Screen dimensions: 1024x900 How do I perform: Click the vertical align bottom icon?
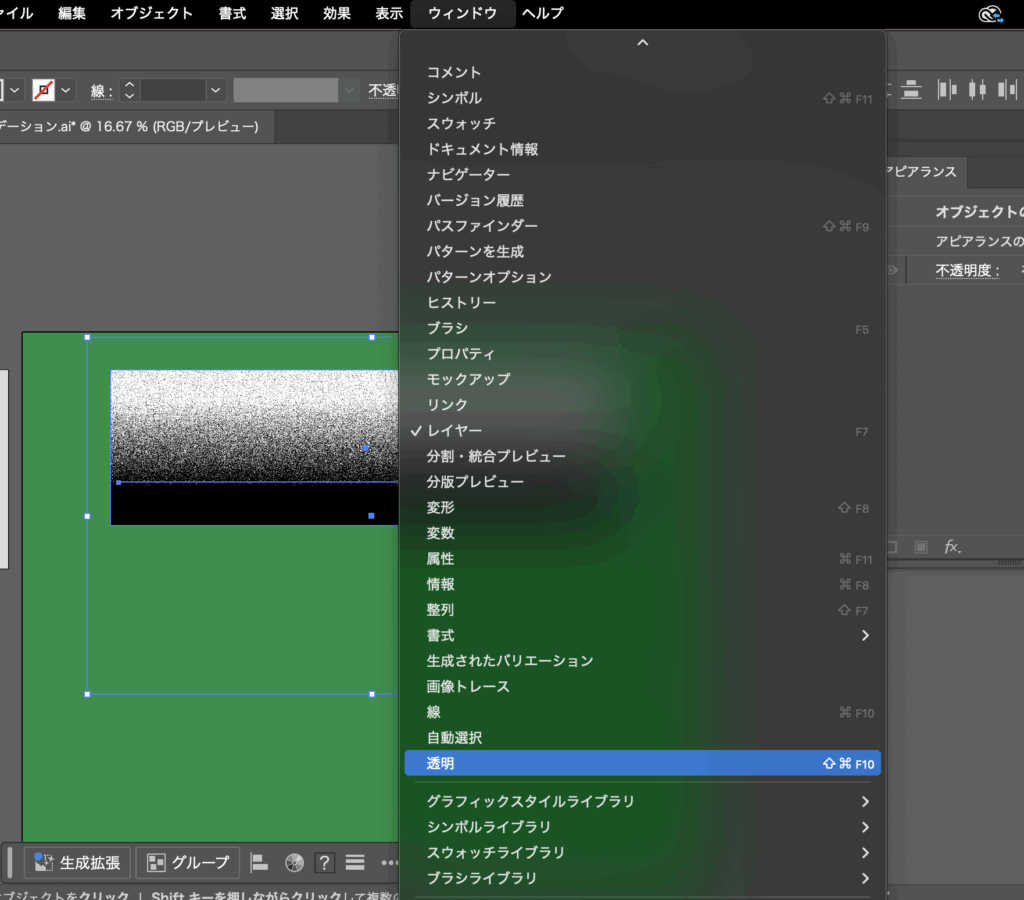point(910,90)
